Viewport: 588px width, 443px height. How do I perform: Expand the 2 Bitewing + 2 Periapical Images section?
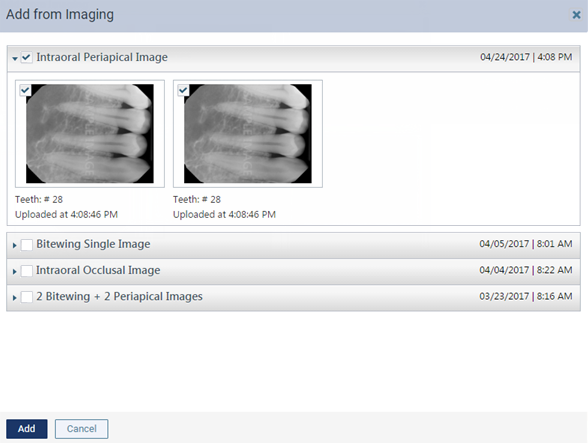tap(15, 298)
